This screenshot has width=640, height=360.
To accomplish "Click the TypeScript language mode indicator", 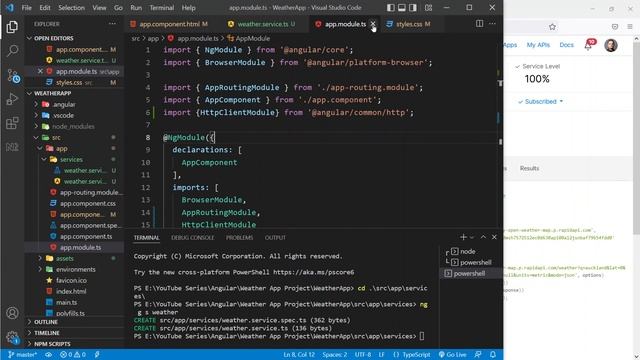I will (x=411, y=354).
